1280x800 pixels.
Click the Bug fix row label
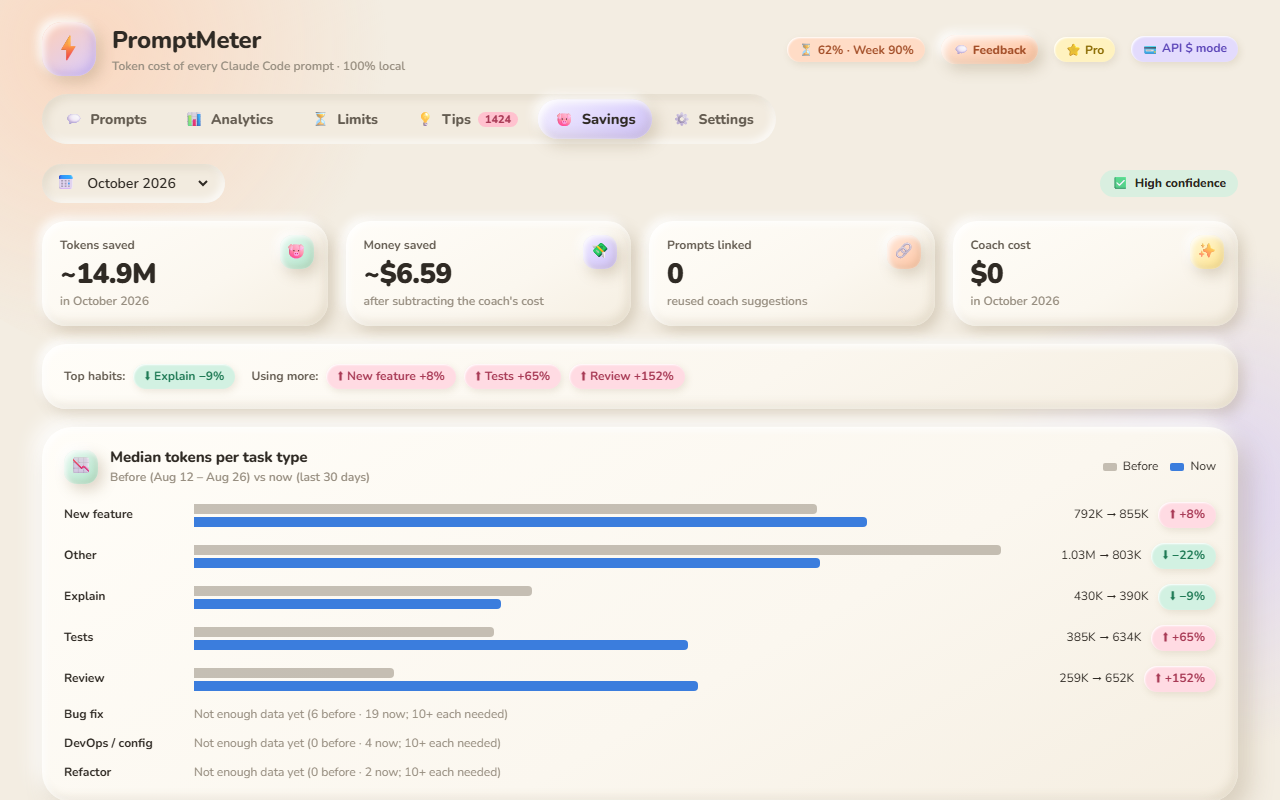pos(84,714)
